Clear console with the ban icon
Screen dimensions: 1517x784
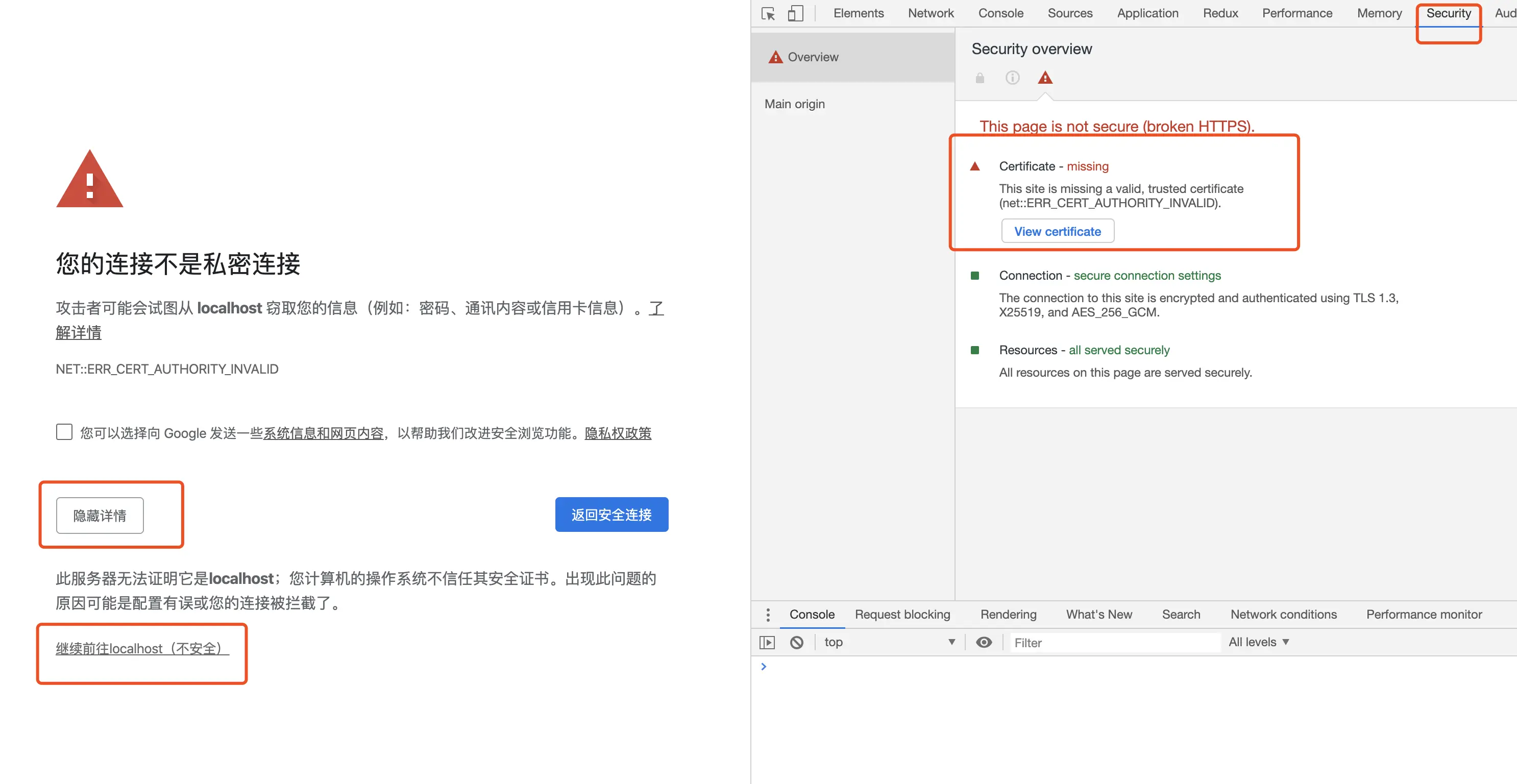796,642
